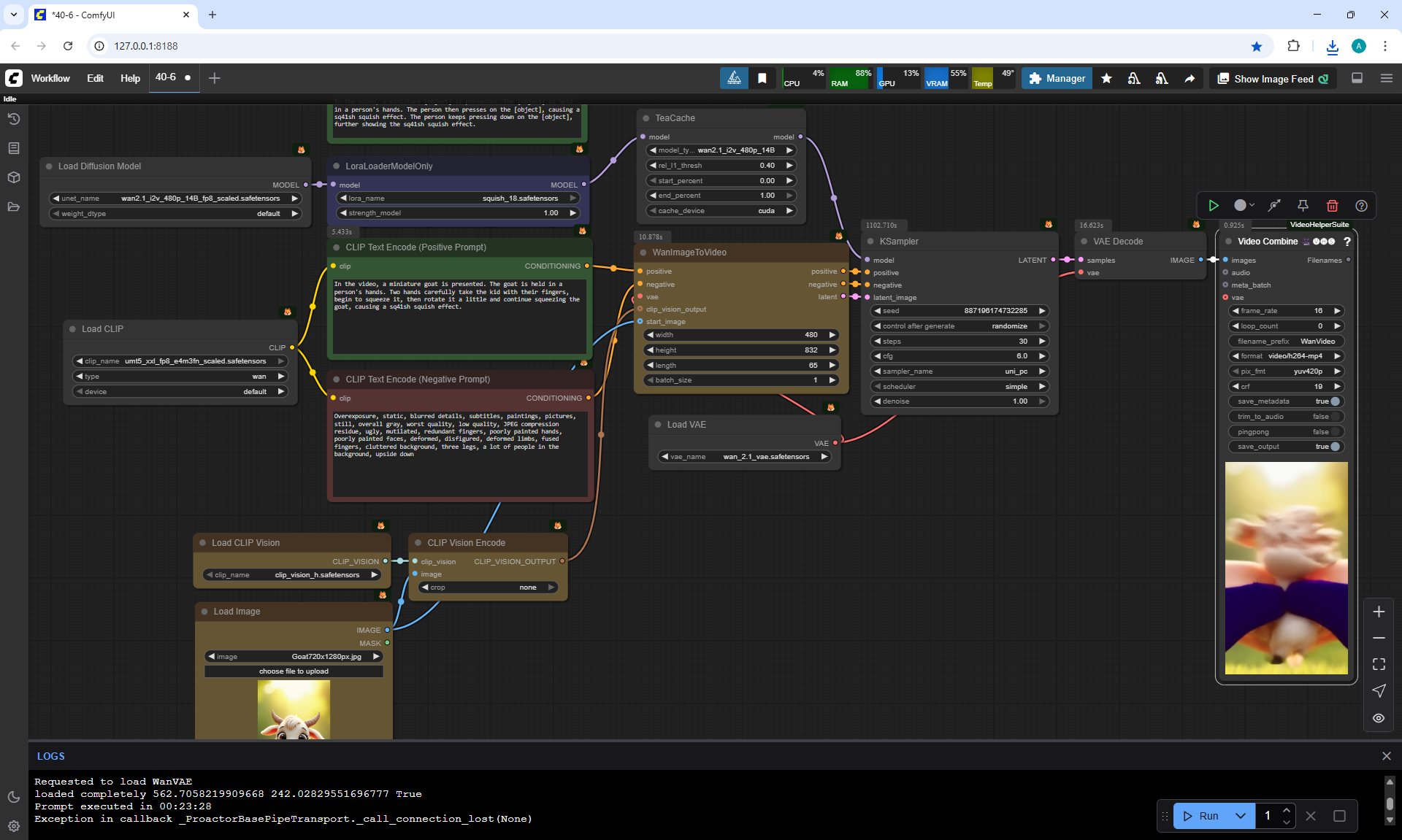Image resolution: width=1402 pixels, height=840 pixels.
Task: Click the fit view canvas icon
Action: [x=1379, y=664]
